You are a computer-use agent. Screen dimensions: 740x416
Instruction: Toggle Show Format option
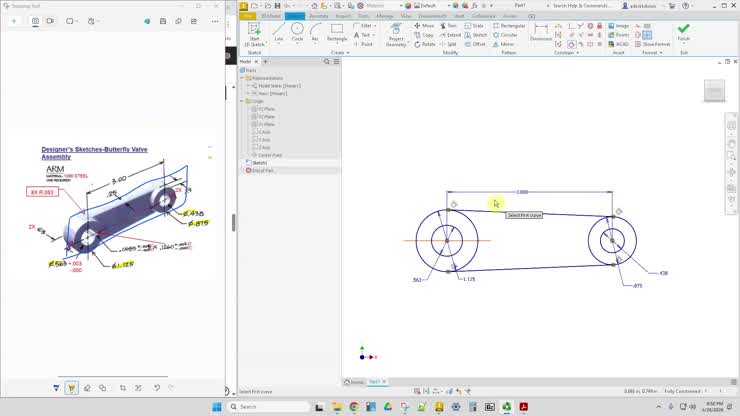tap(652, 44)
